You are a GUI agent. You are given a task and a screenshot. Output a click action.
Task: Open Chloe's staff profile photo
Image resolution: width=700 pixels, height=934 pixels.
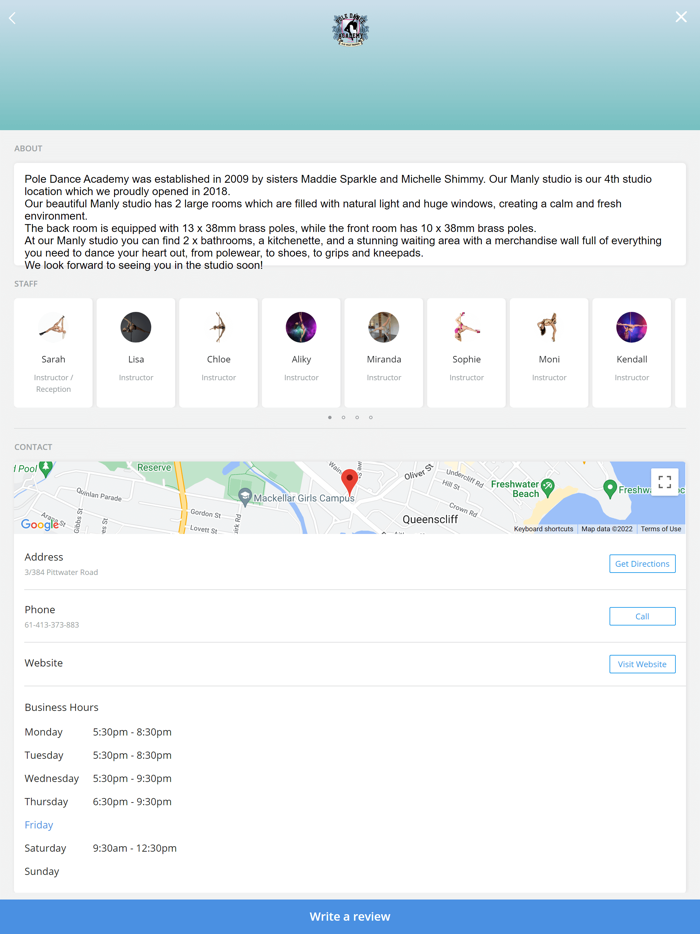coord(219,327)
